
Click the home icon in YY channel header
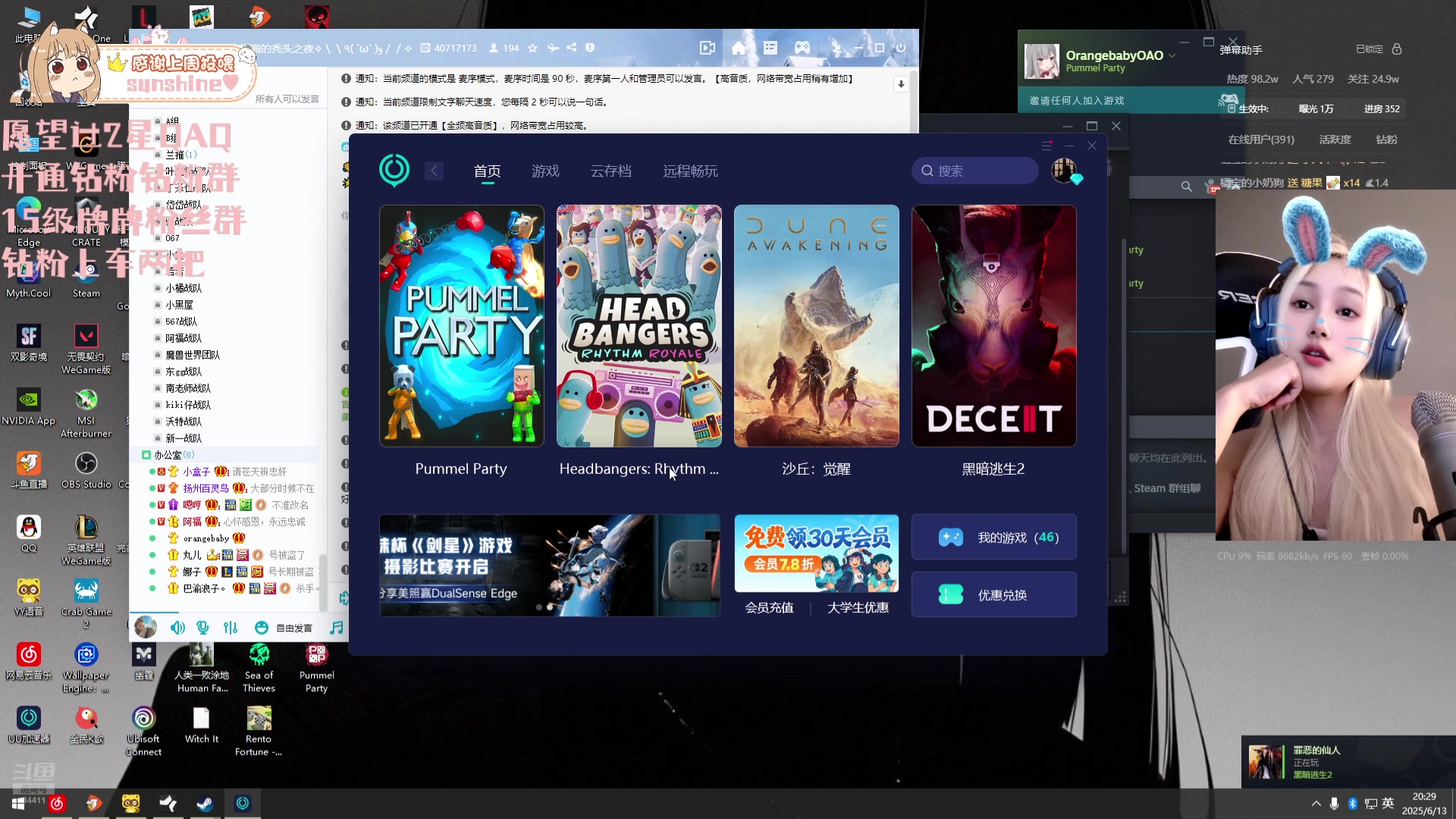tap(739, 48)
